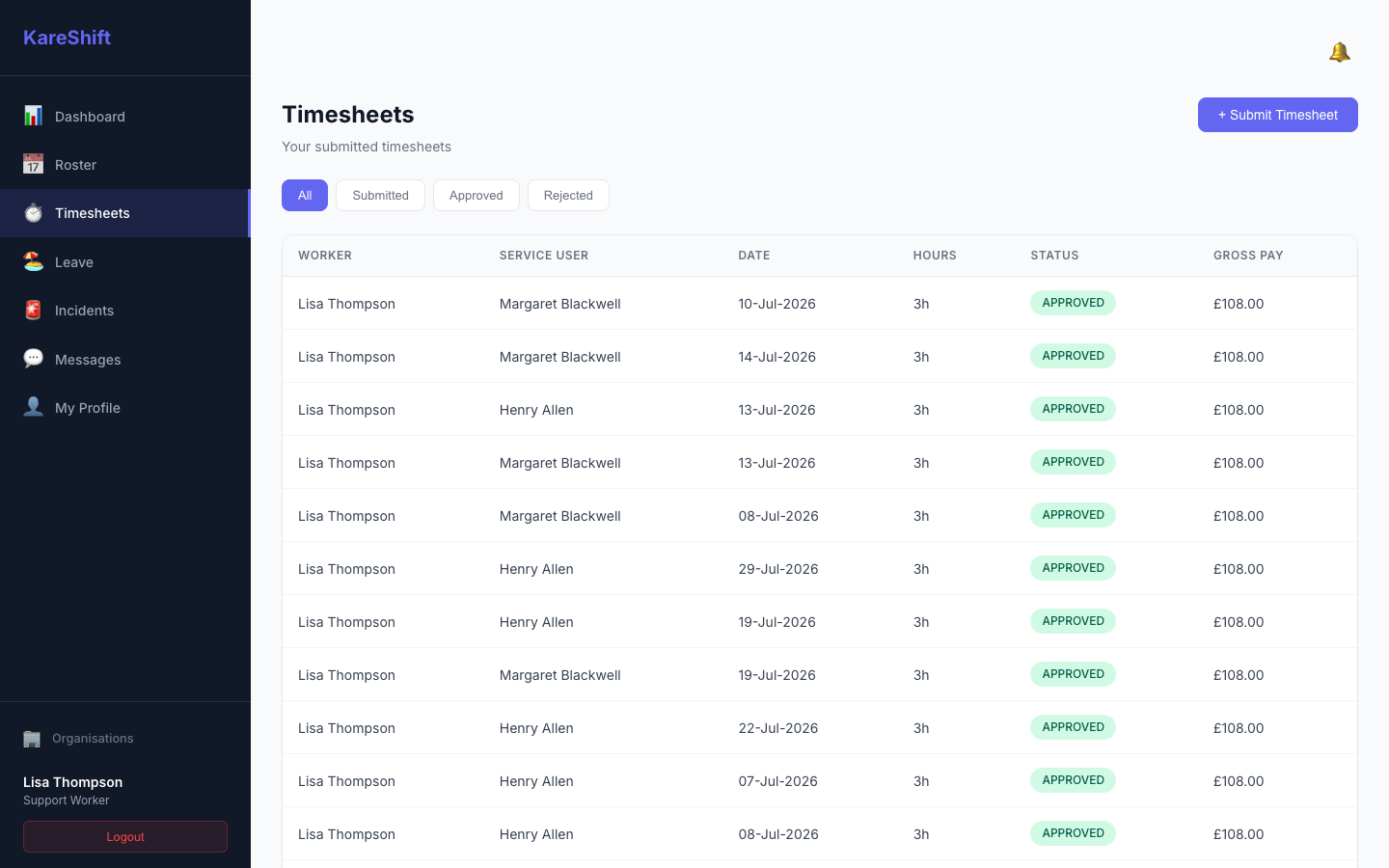Click APPROVED badge in 22-Jul-2026 row
This screenshot has height=868, width=1389.
(1073, 727)
